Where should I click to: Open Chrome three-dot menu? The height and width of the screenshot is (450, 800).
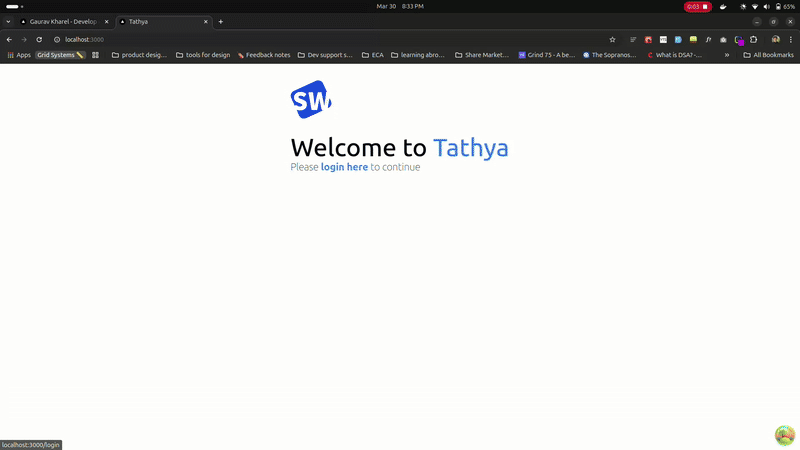coord(790,39)
